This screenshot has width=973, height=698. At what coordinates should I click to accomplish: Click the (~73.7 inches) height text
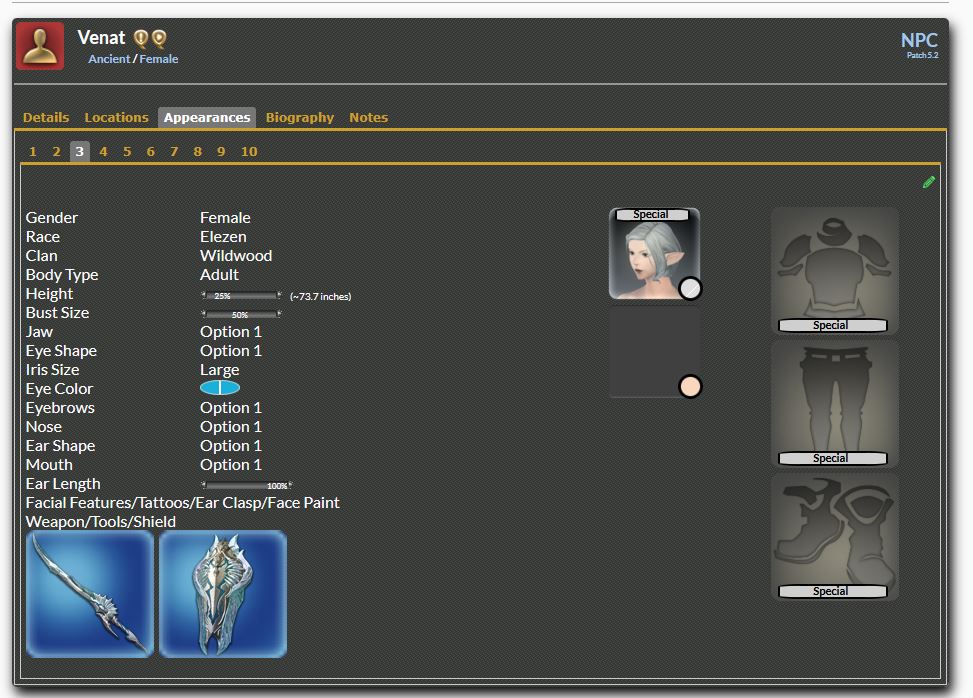click(x=320, y=297)
